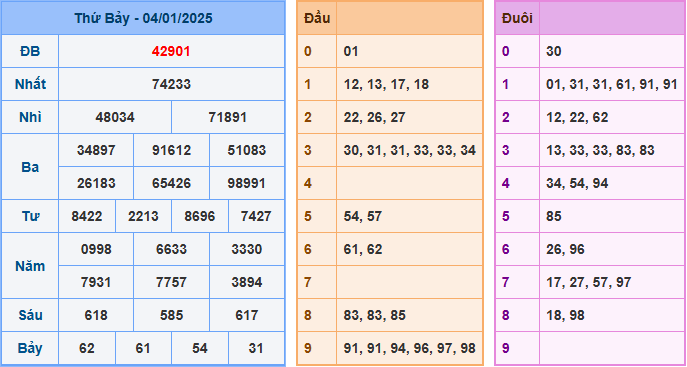Click Đầu values 91, 91, 94, 96, 97, 98

point(410,348)
